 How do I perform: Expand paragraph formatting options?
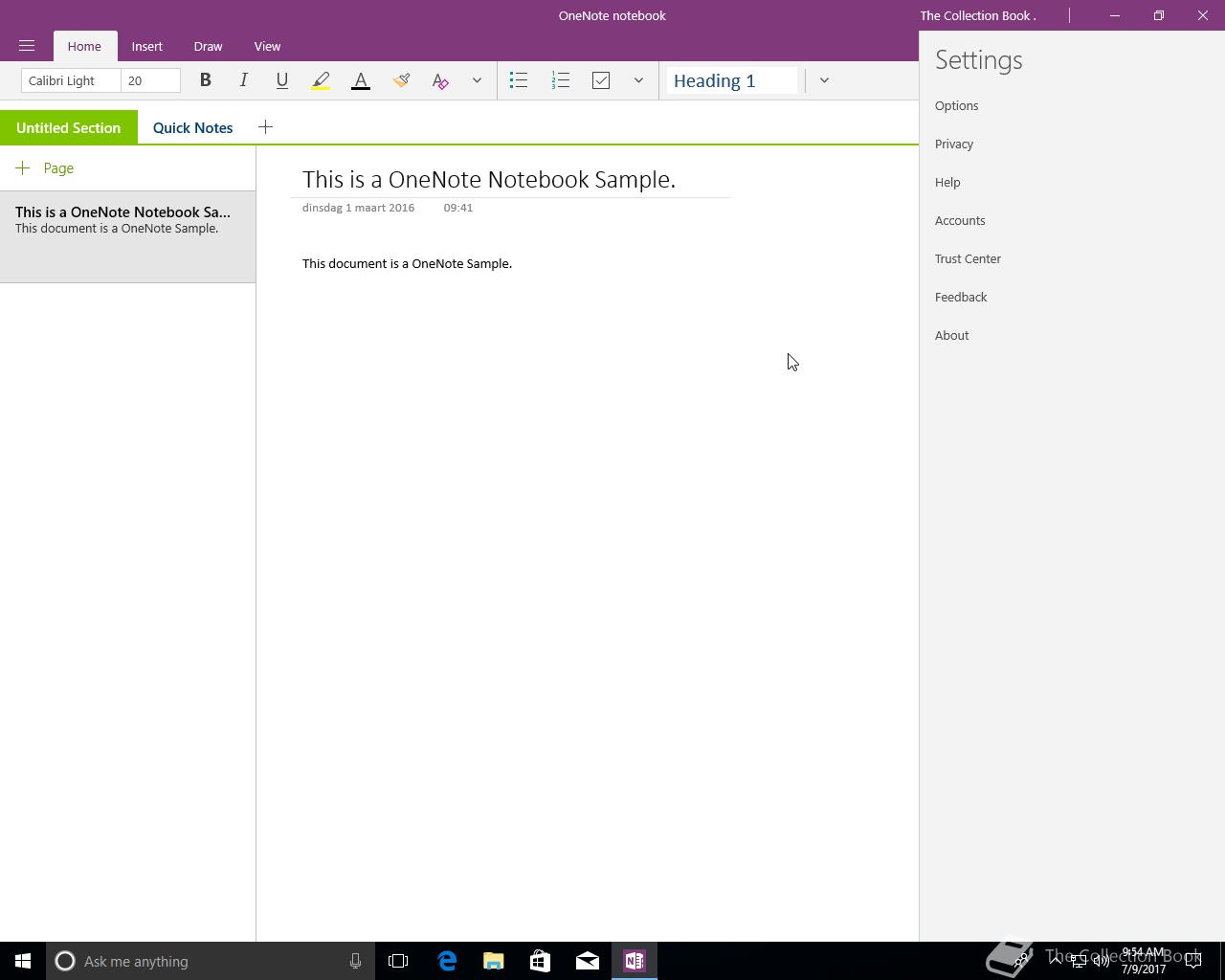(x=638, y=80)
